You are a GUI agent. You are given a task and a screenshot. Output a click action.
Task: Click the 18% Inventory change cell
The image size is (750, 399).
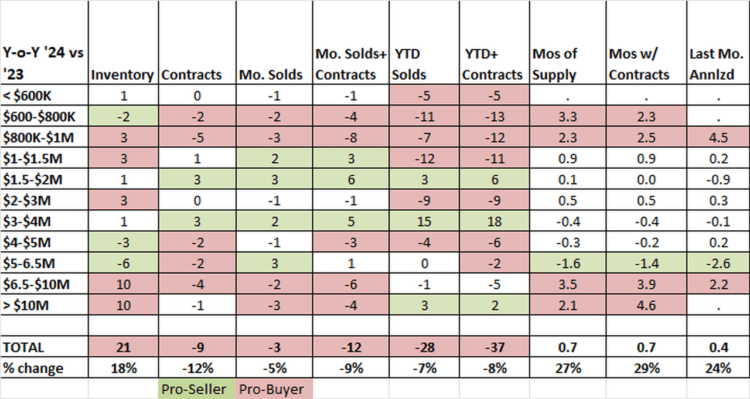(123, 368)
